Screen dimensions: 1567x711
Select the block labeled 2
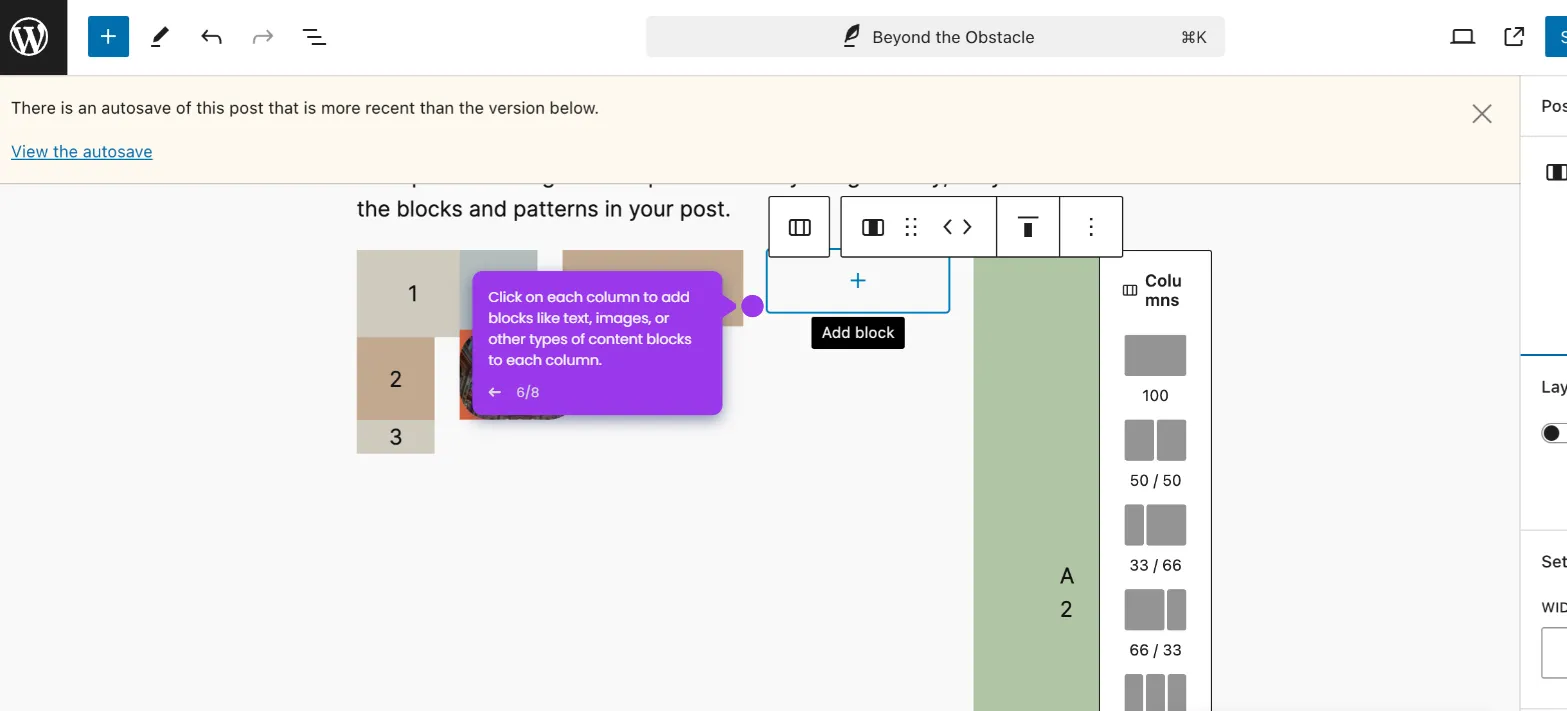(x=396, y=379)
